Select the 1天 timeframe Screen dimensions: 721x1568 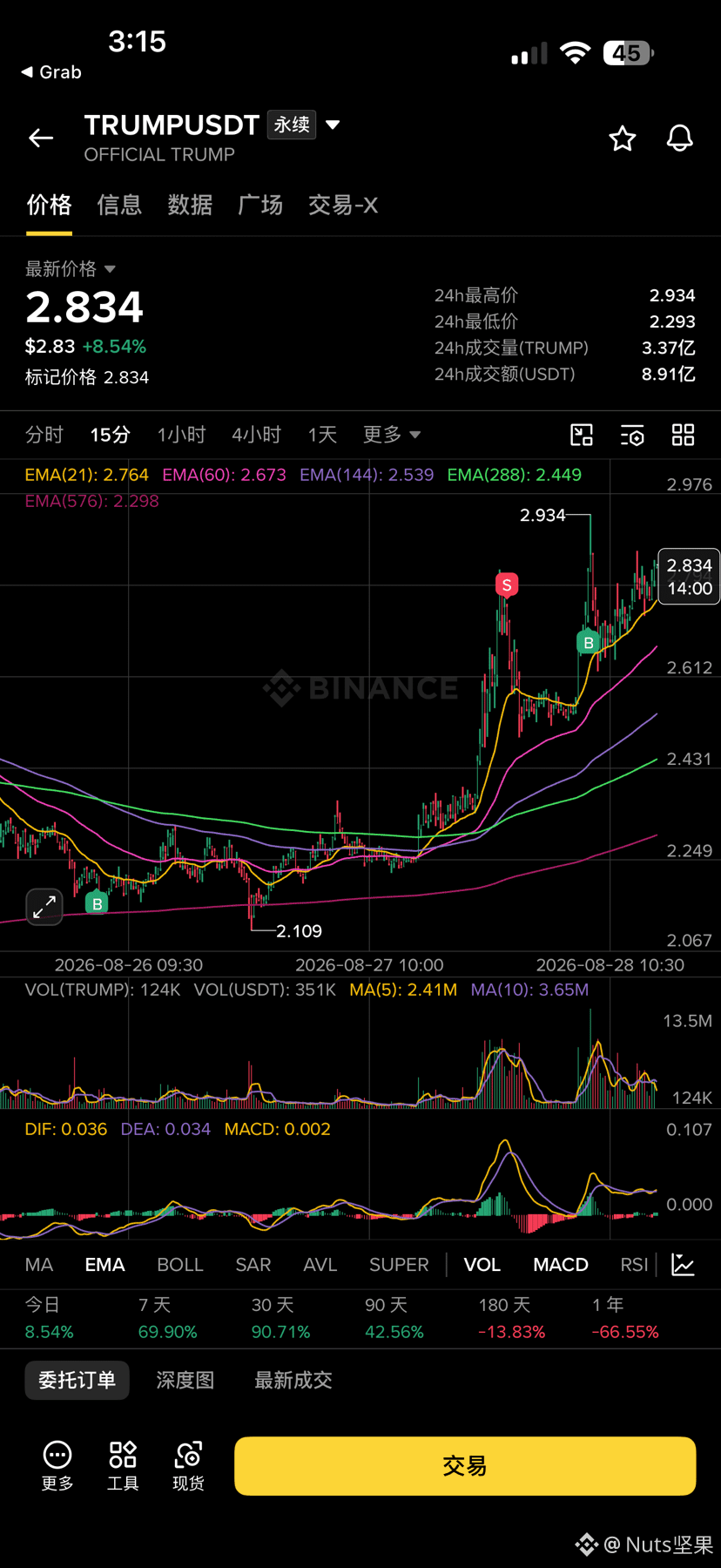pyautogui.click(x=322, y=435)
